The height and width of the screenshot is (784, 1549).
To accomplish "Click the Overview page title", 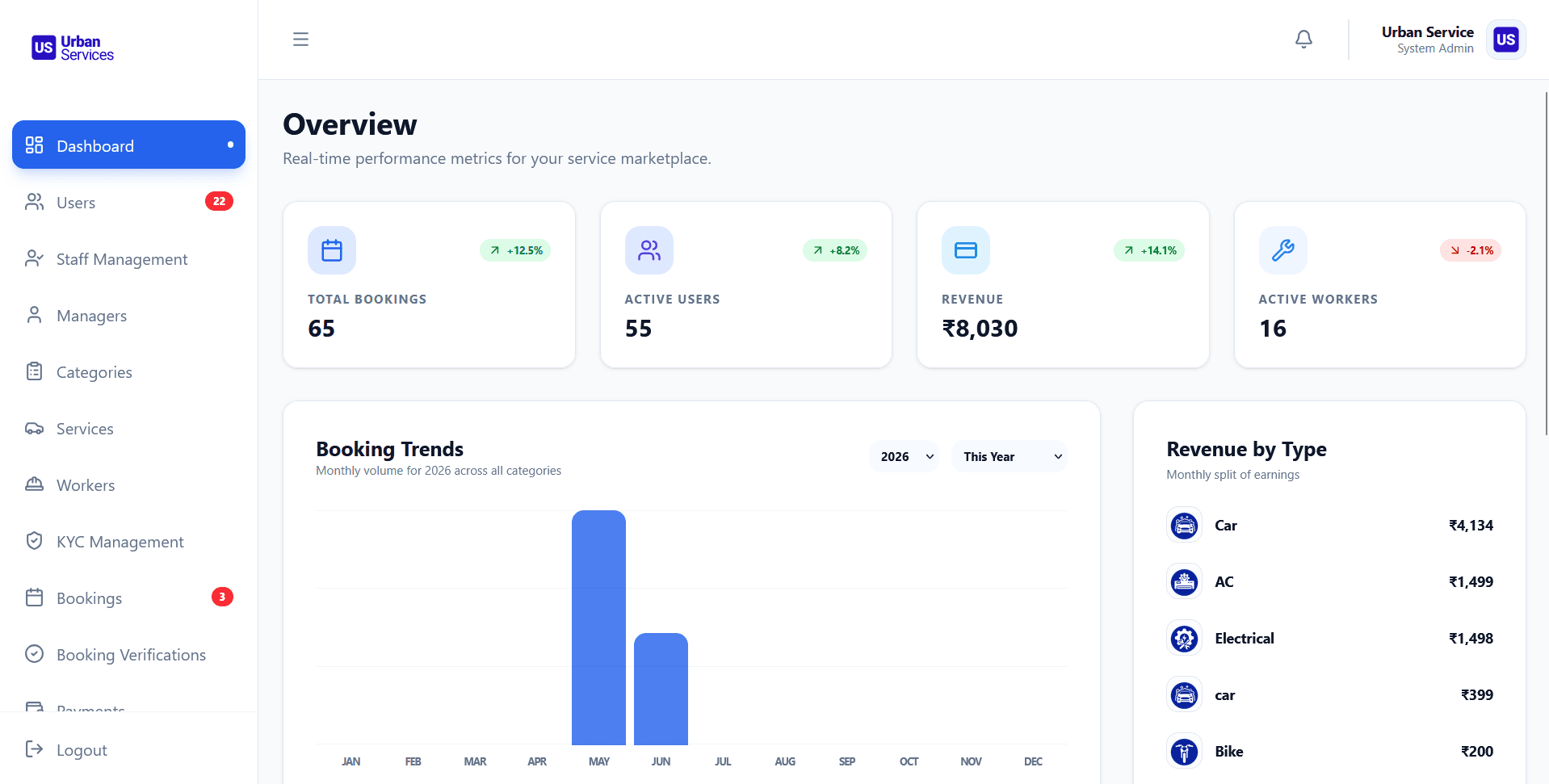I will tap(350, 124).
